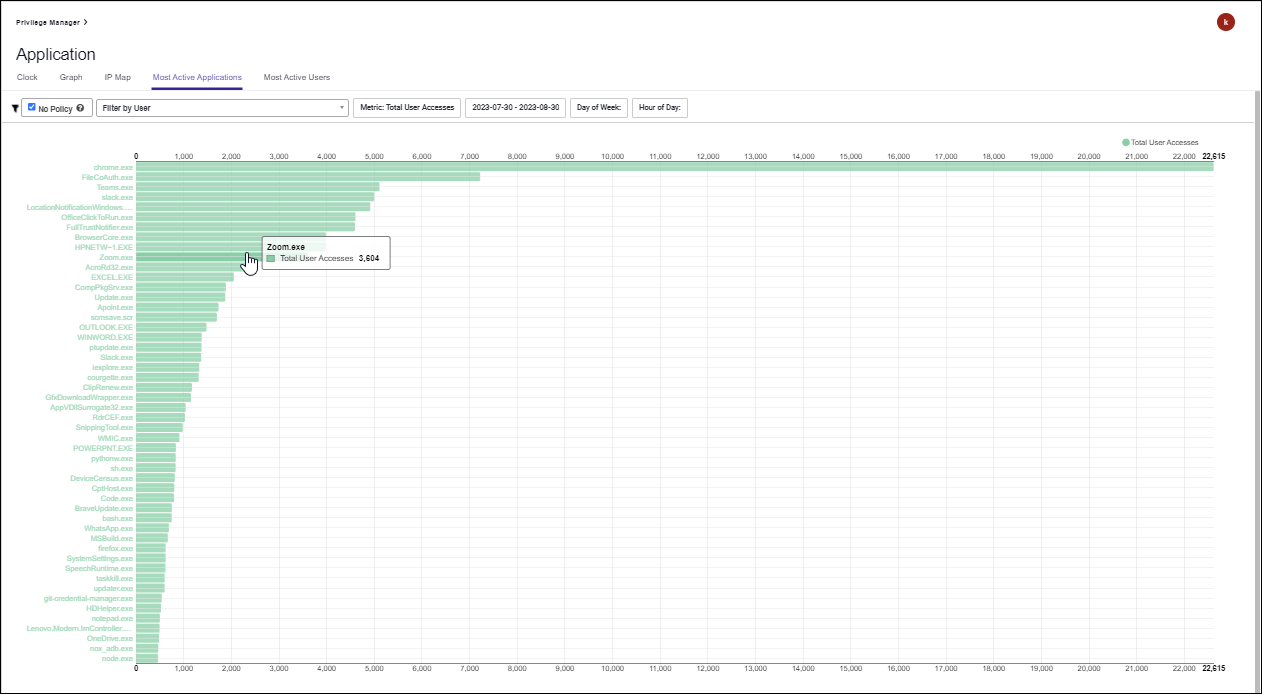Image resolution: width=1262 pixels, height=694 pixels.
Task: Open the Day of Week selector
Action: [598, 107]
